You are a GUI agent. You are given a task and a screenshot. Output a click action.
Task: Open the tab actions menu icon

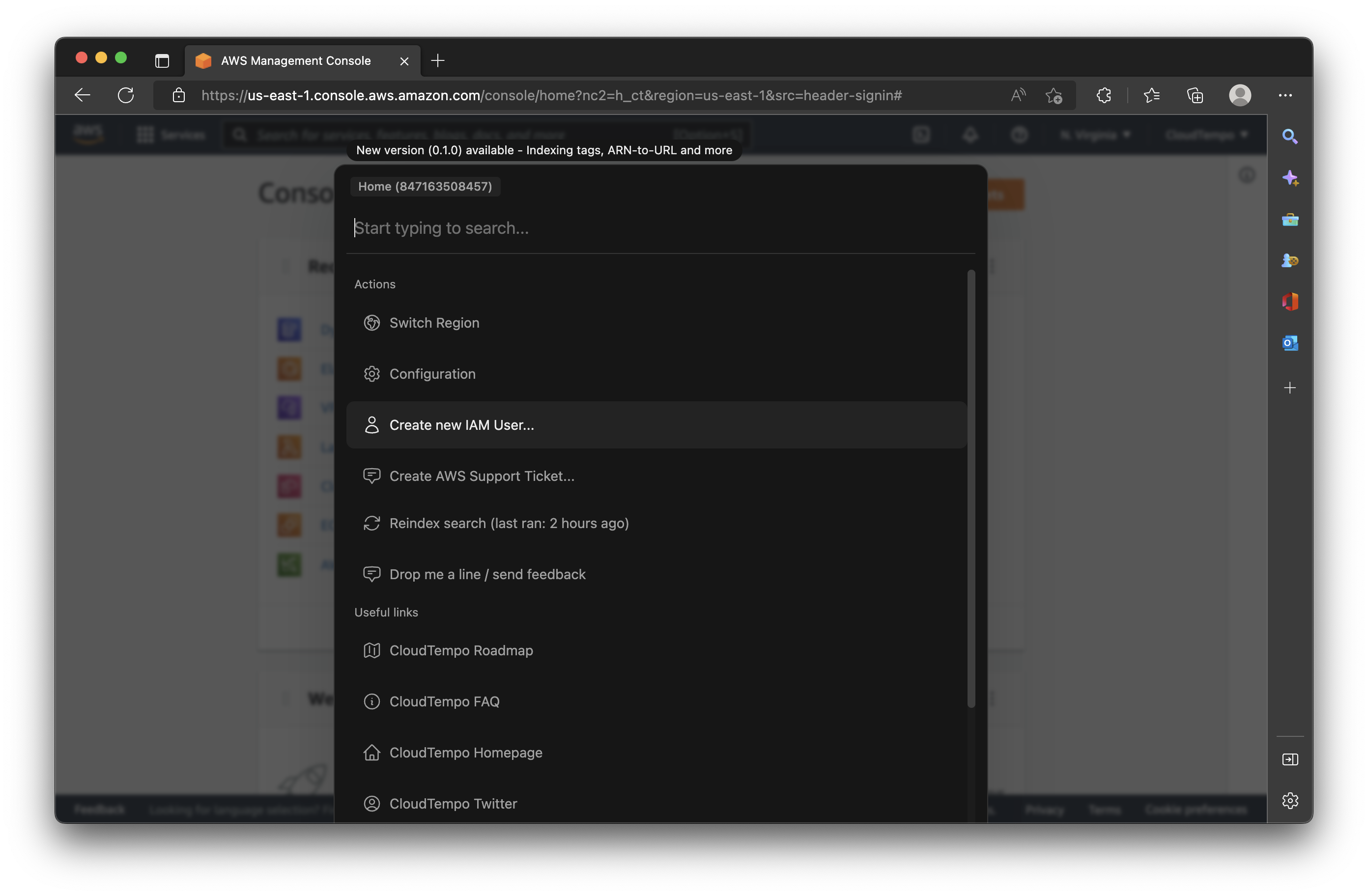pos(162,60)
